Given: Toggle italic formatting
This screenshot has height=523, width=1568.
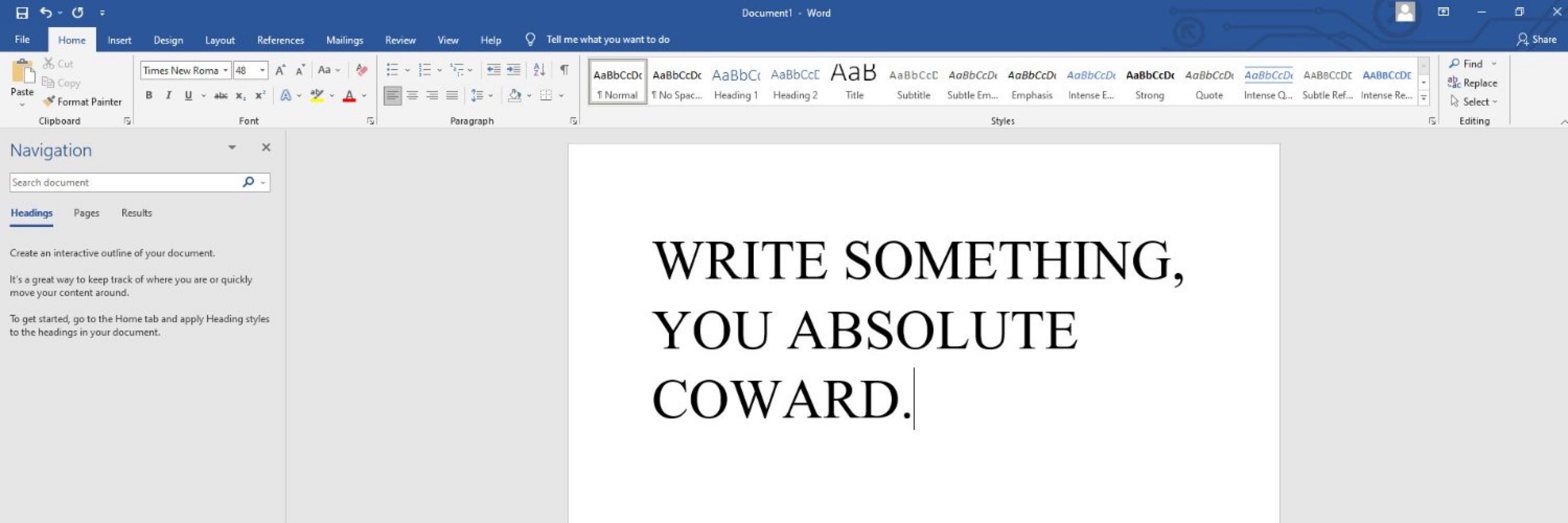Looking at the screenshot, I should tap(169, 95).
